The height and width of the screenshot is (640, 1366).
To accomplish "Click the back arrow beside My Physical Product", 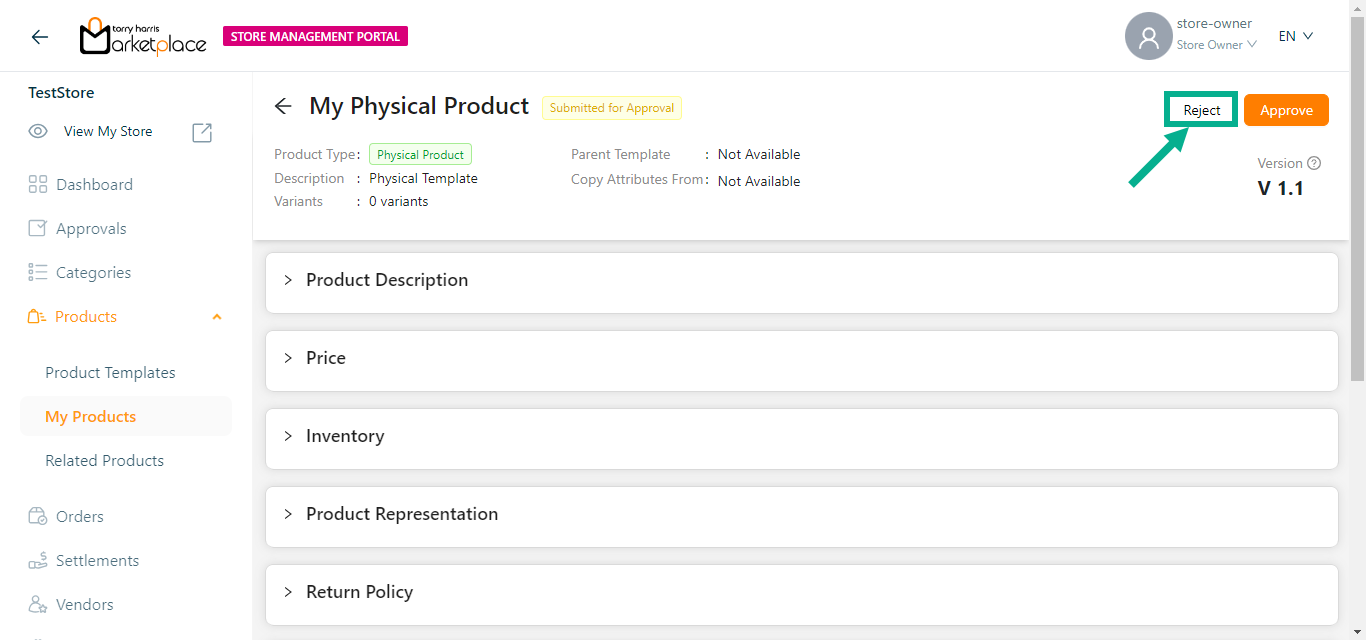I will point(283,107).
